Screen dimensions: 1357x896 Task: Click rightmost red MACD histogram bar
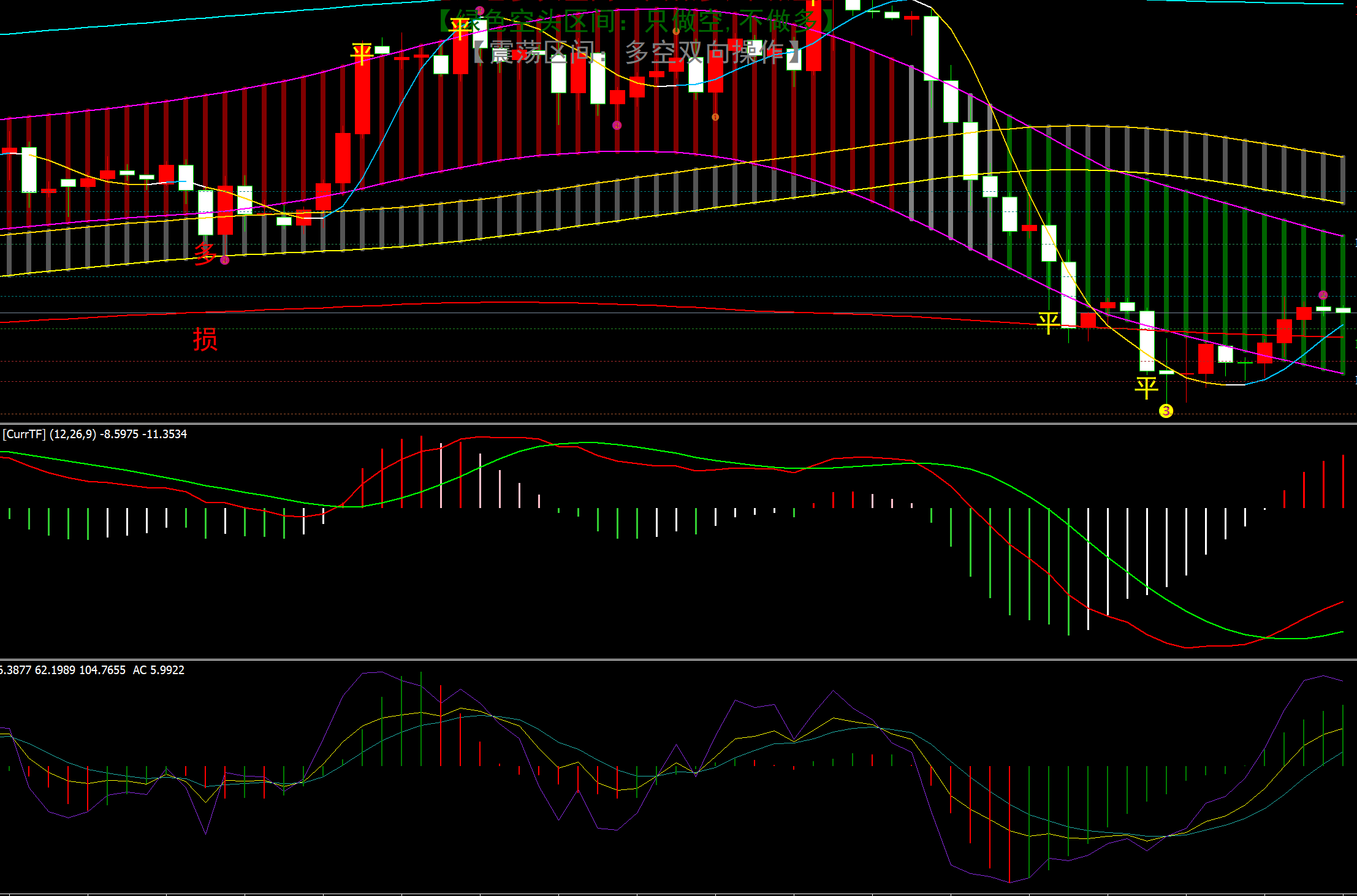[1342, 481]
